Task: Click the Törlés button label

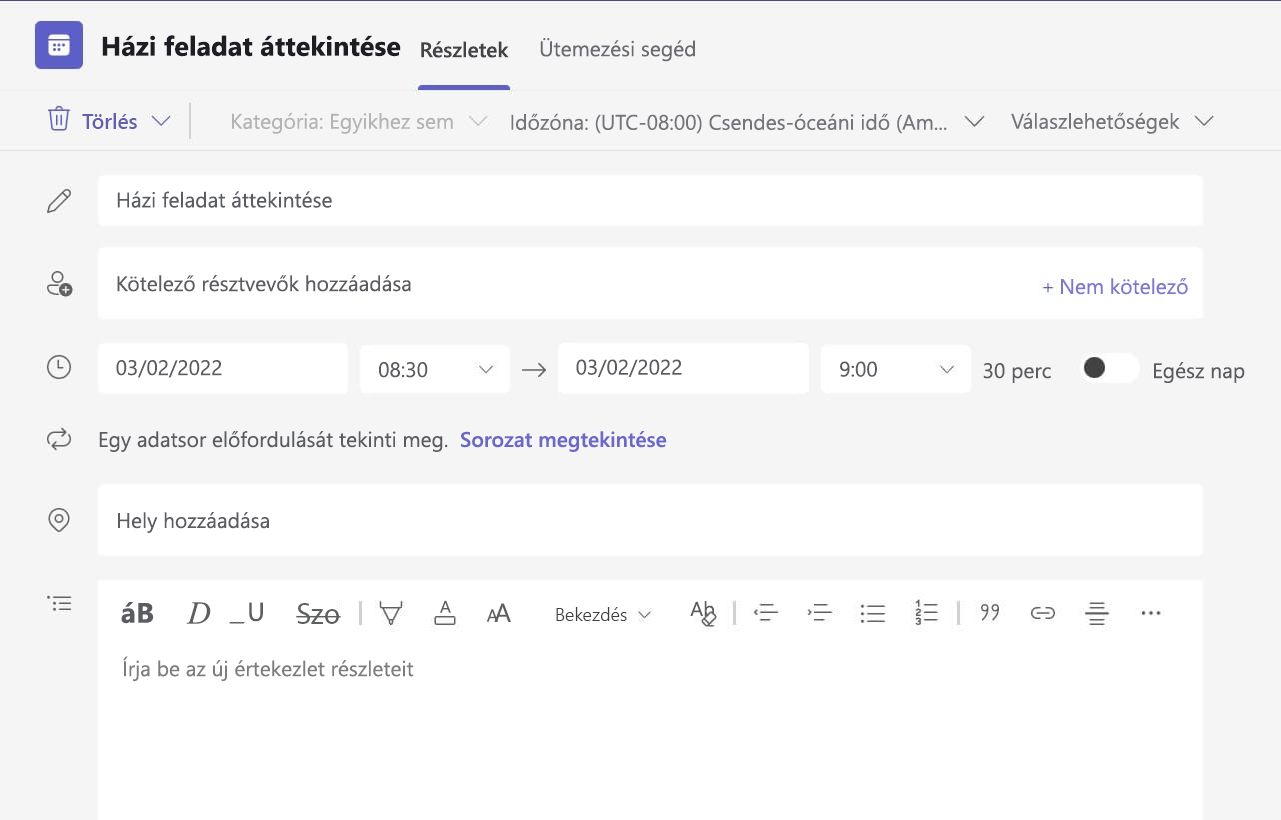Action: (x=110, y=122)
